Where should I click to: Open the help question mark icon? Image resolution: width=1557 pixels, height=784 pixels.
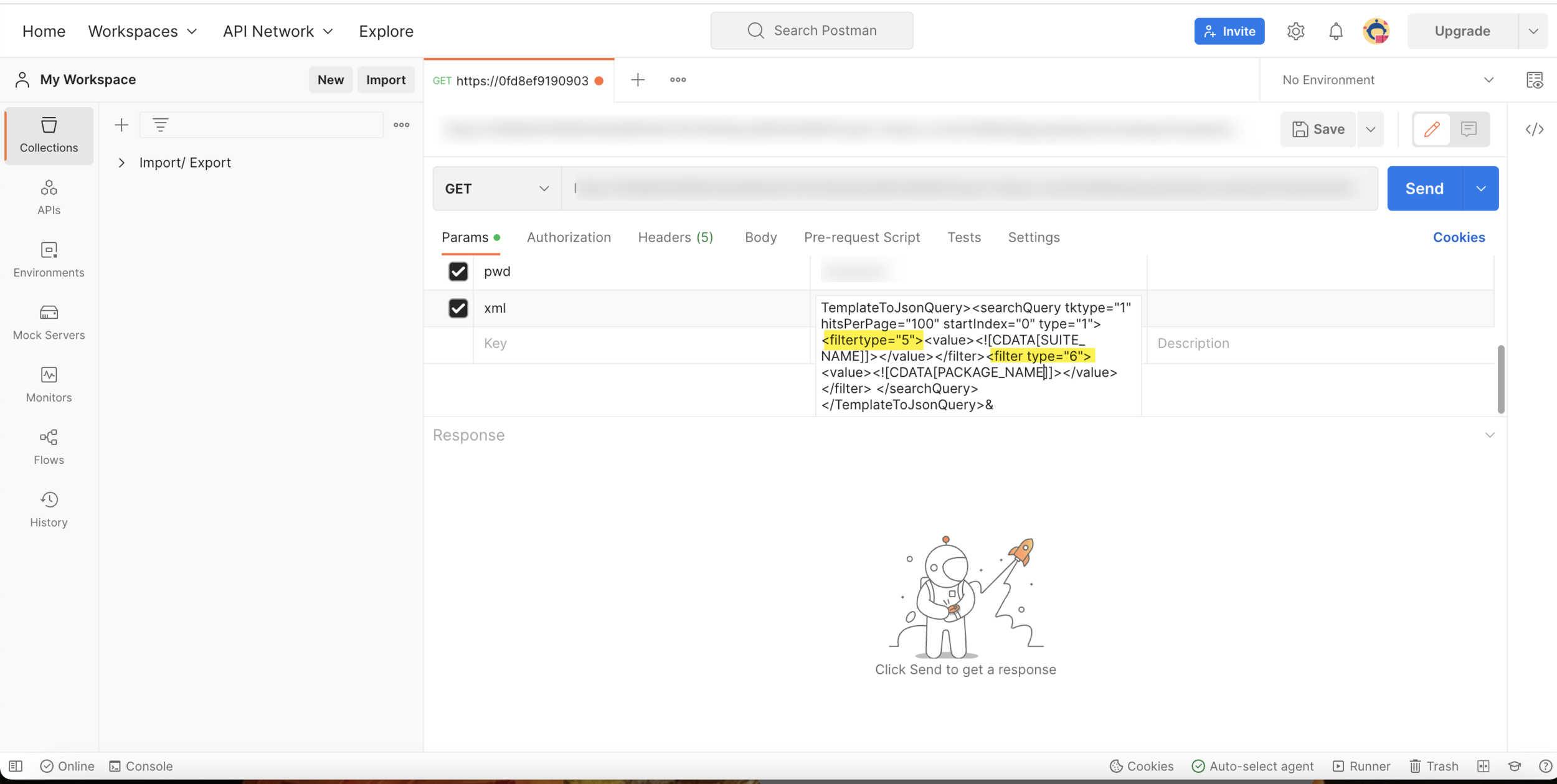(1545, 766)
